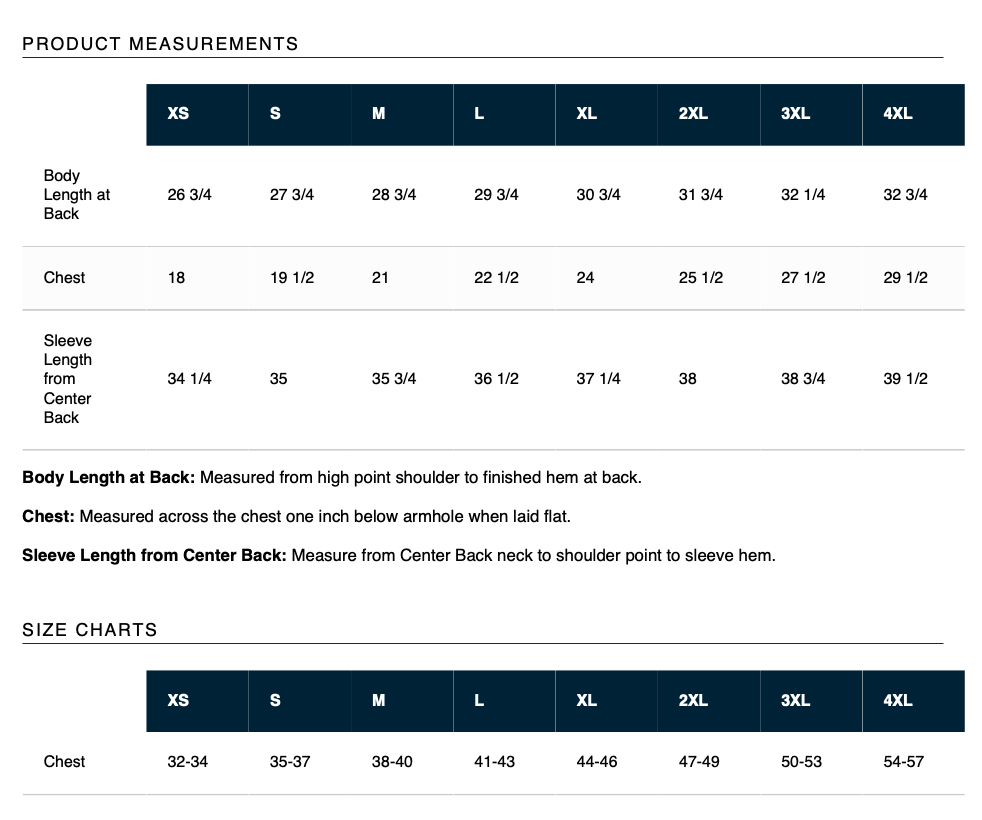The width and height of the screenshot is (982, 820).
Task: Click the 37 1/4 sleeve length value
Action: [598, 379]
